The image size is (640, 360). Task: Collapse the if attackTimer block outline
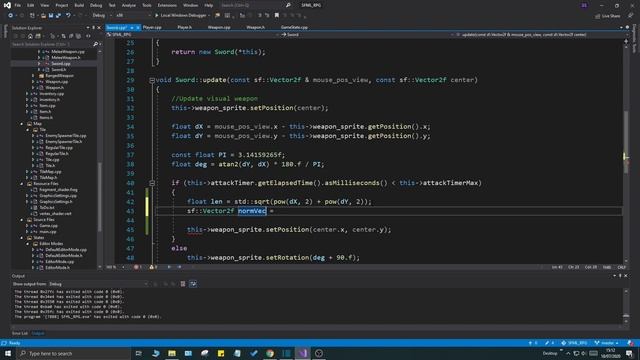152,183
